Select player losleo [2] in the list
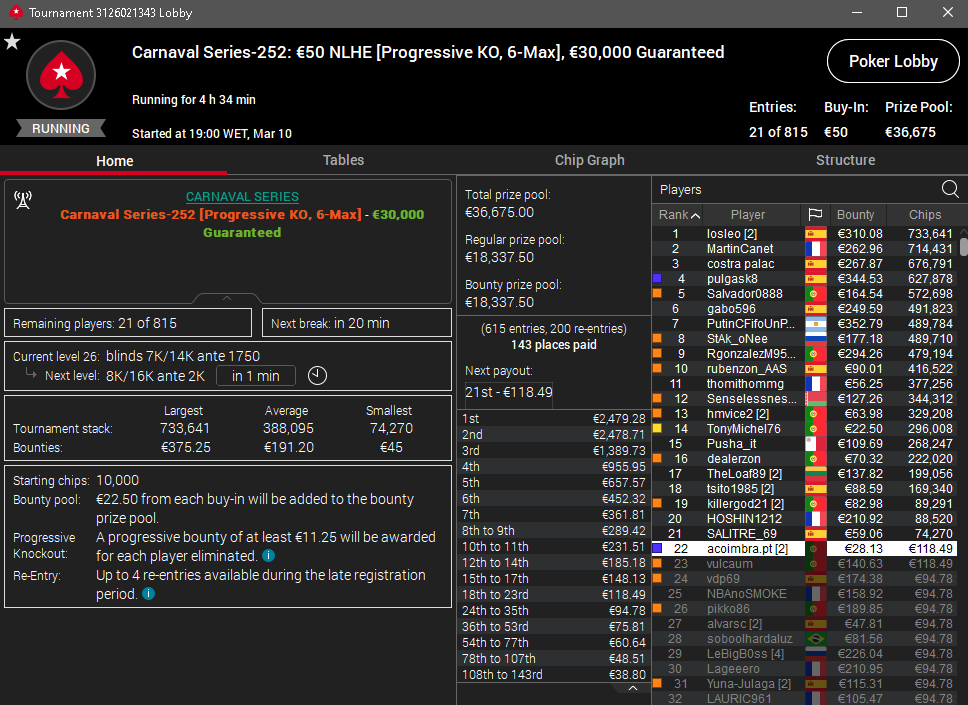This screenshot has height=705, width=968. coord(732,234)
